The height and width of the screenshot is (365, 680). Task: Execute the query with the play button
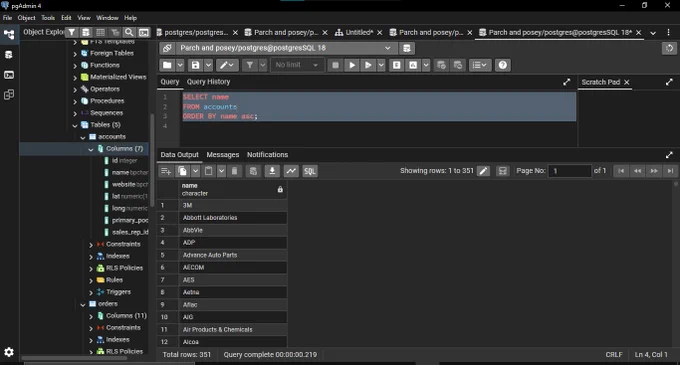[x=352, y=65]
